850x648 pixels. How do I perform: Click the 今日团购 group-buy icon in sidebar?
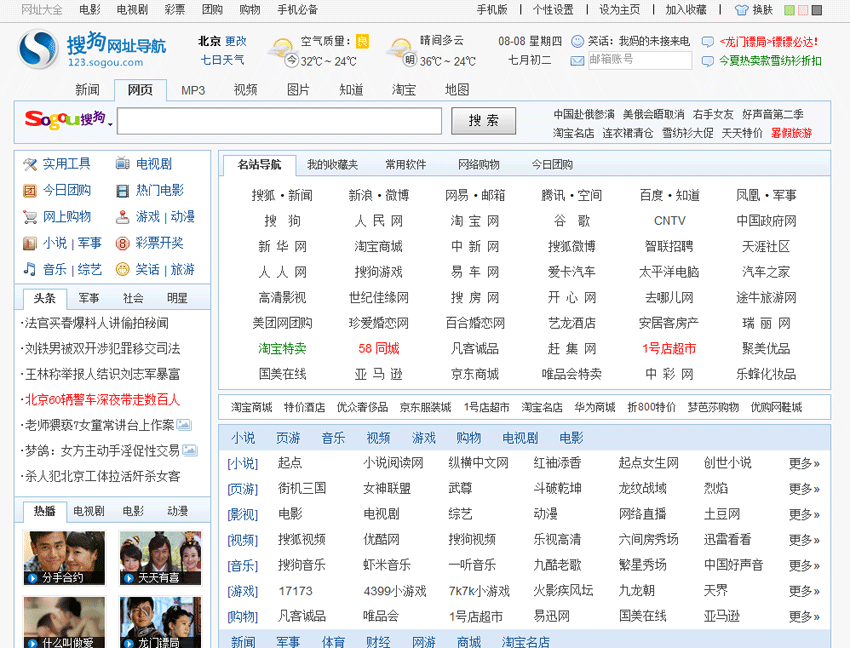pyautogui.click(x=30, y=191)
